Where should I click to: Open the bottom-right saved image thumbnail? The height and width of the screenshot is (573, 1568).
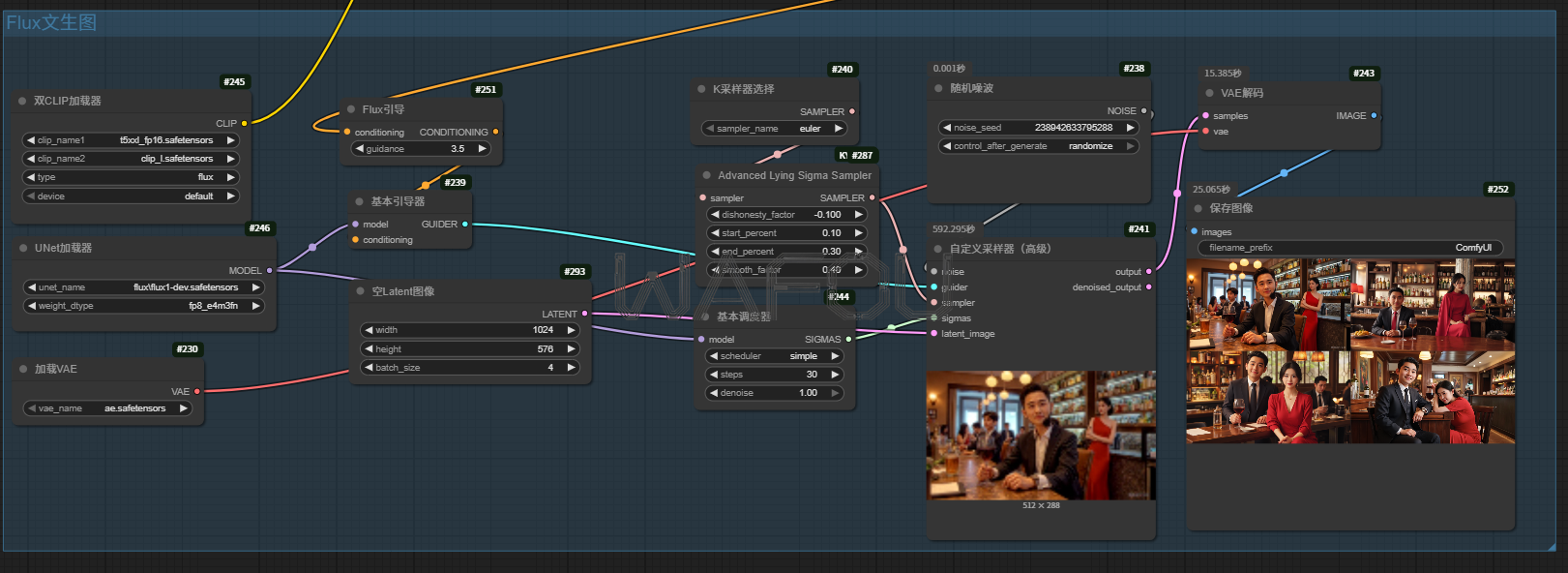[x=1433, y=397]
